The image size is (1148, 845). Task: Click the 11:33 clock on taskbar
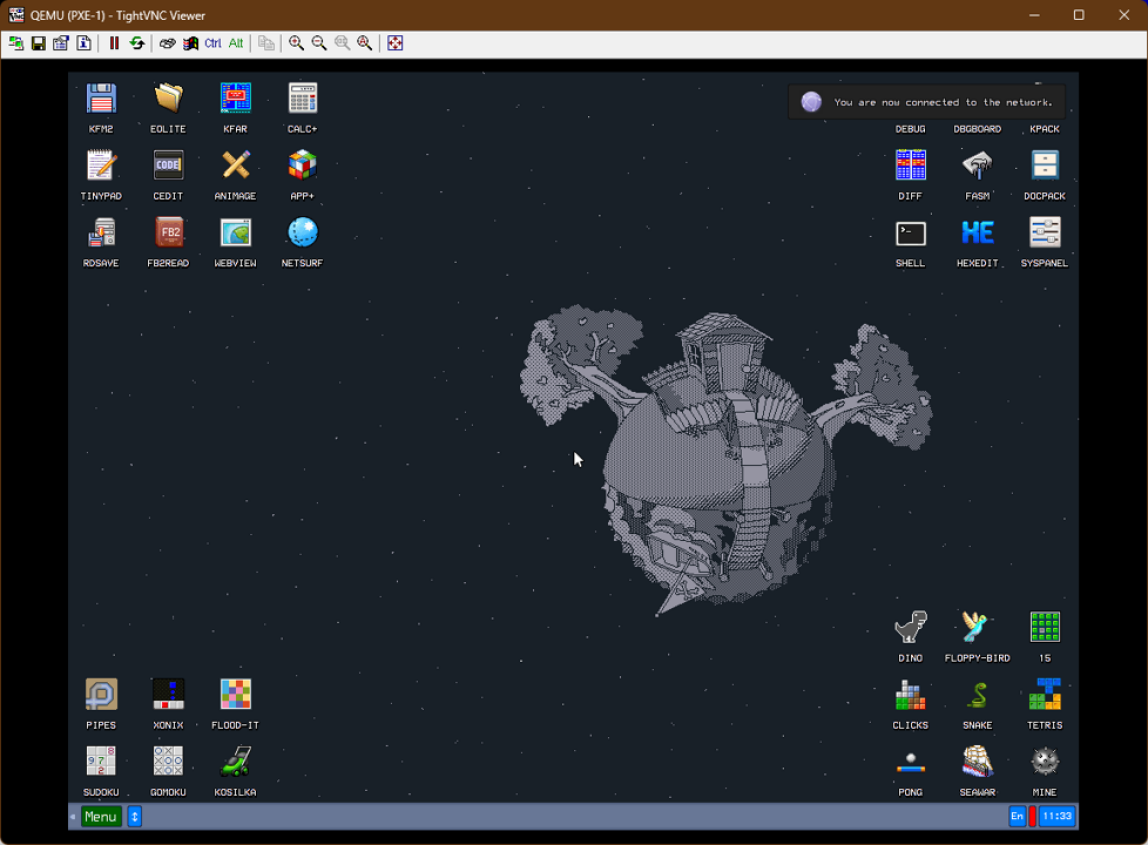(x=1057, y=817)
